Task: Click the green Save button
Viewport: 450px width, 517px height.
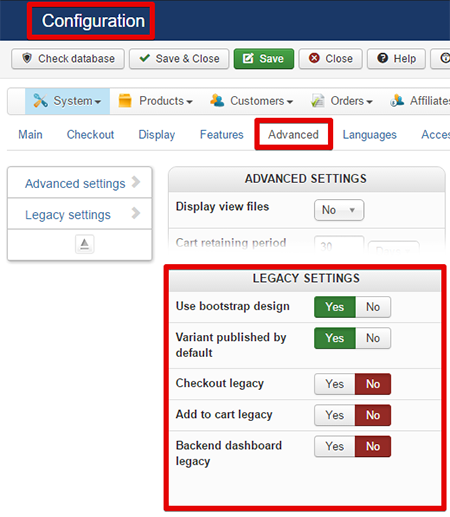Action: pyautogui.click(x=264, y=59)
